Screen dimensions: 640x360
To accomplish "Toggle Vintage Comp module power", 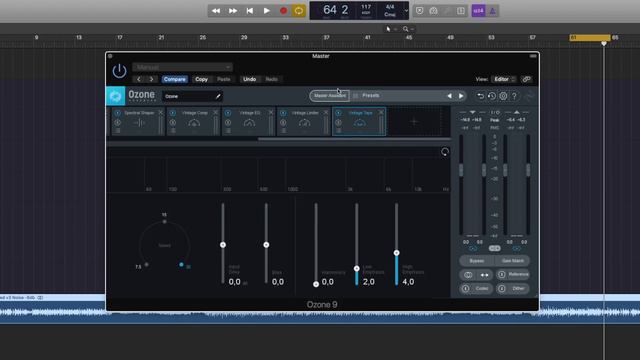I will pyautogui.click(x=173, y=113).
